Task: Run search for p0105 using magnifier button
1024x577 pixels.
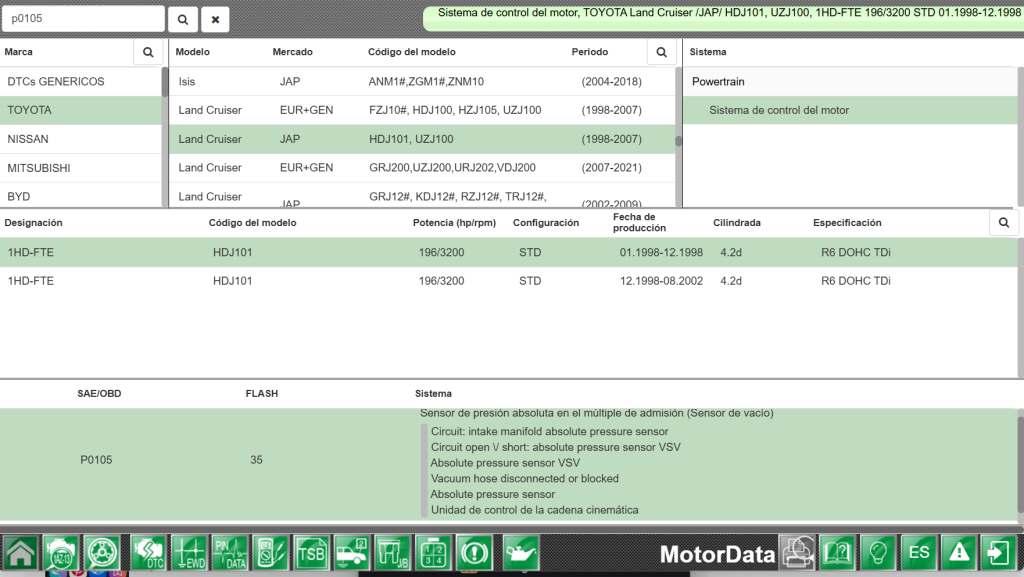Action: (x=183, y=20)
